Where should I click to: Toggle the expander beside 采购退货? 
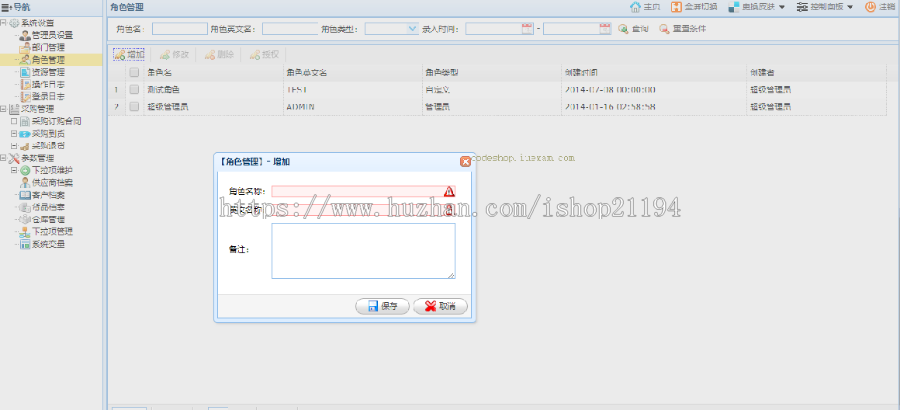(14, 146)
